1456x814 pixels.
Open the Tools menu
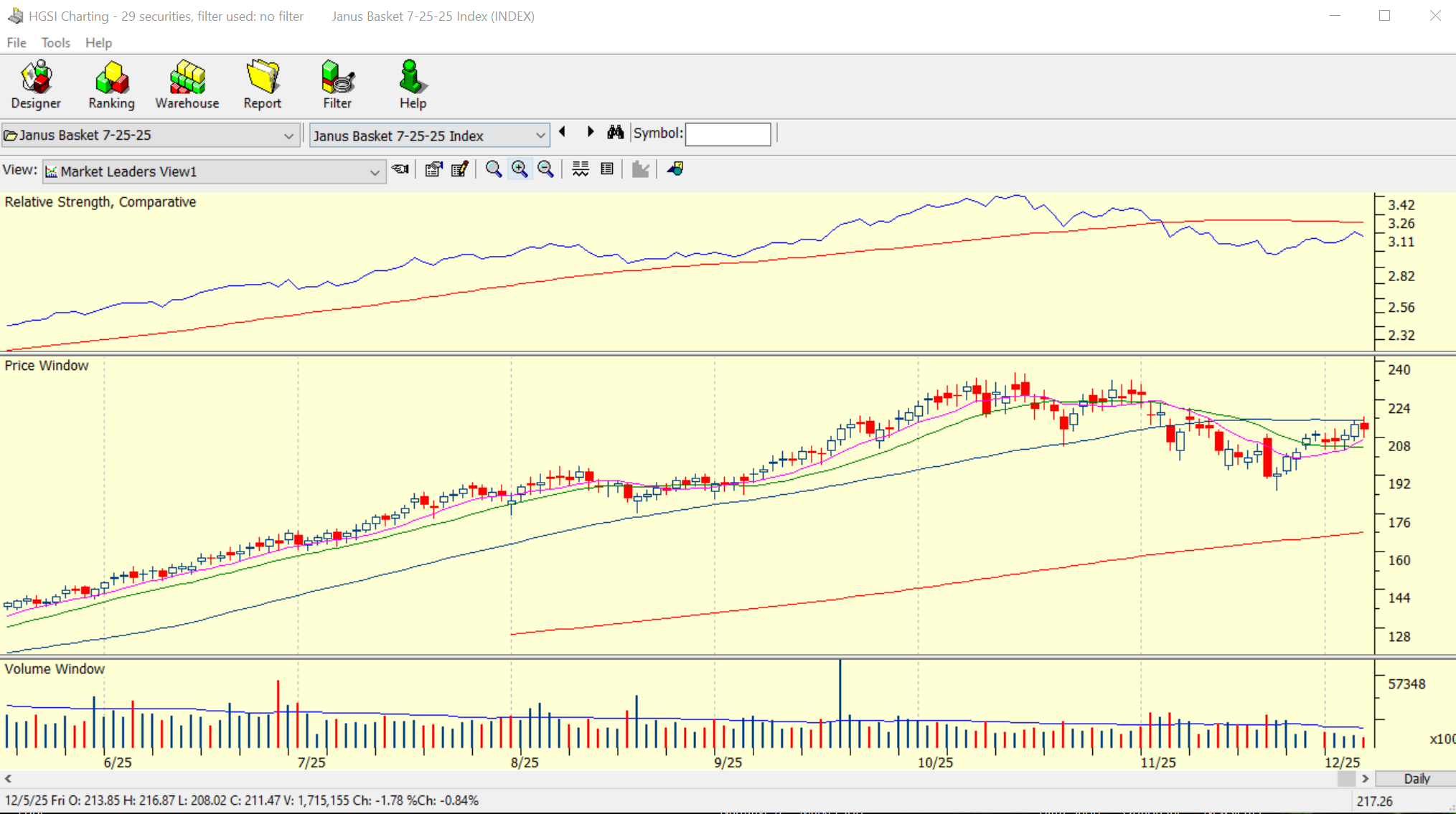click(x=55, y=43)
